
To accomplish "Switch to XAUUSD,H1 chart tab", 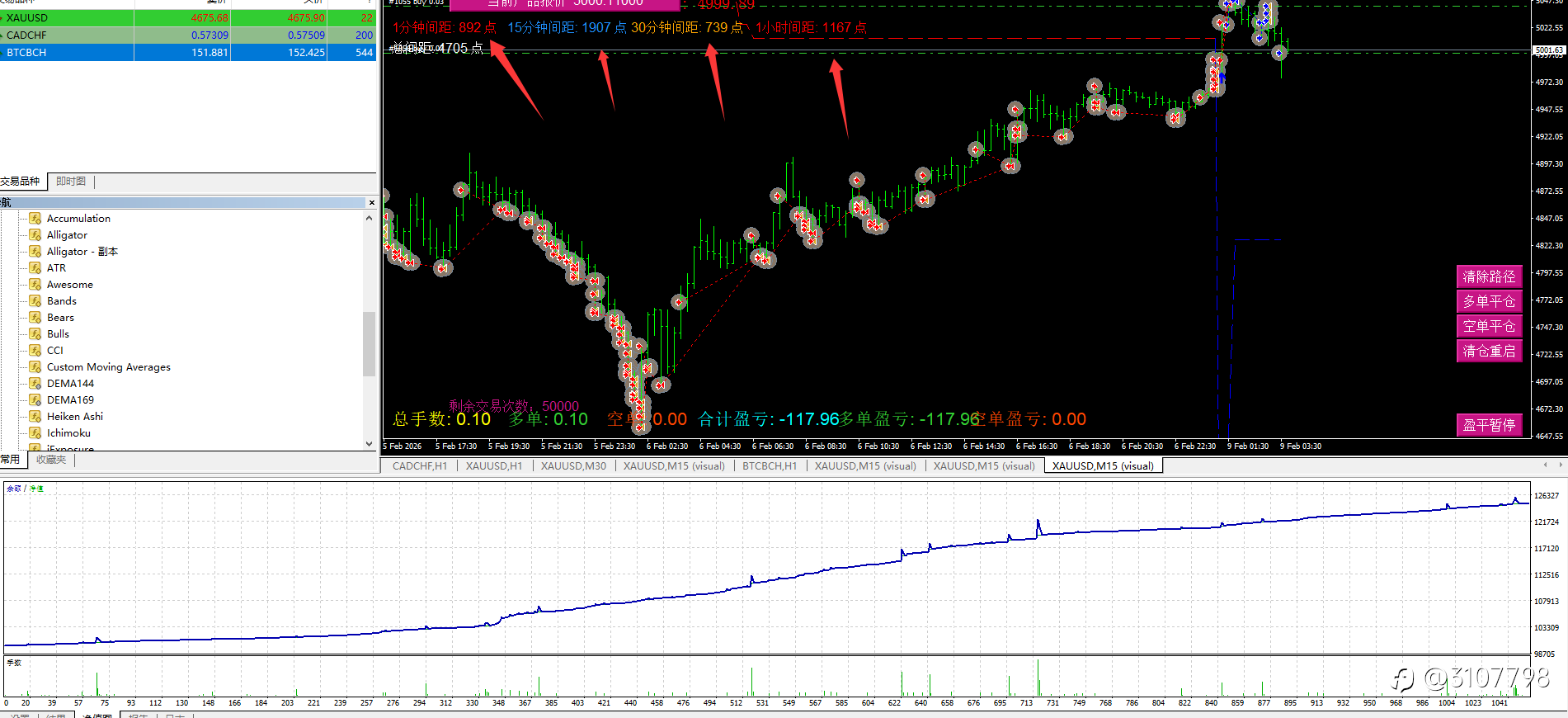I will pos(494,466).
